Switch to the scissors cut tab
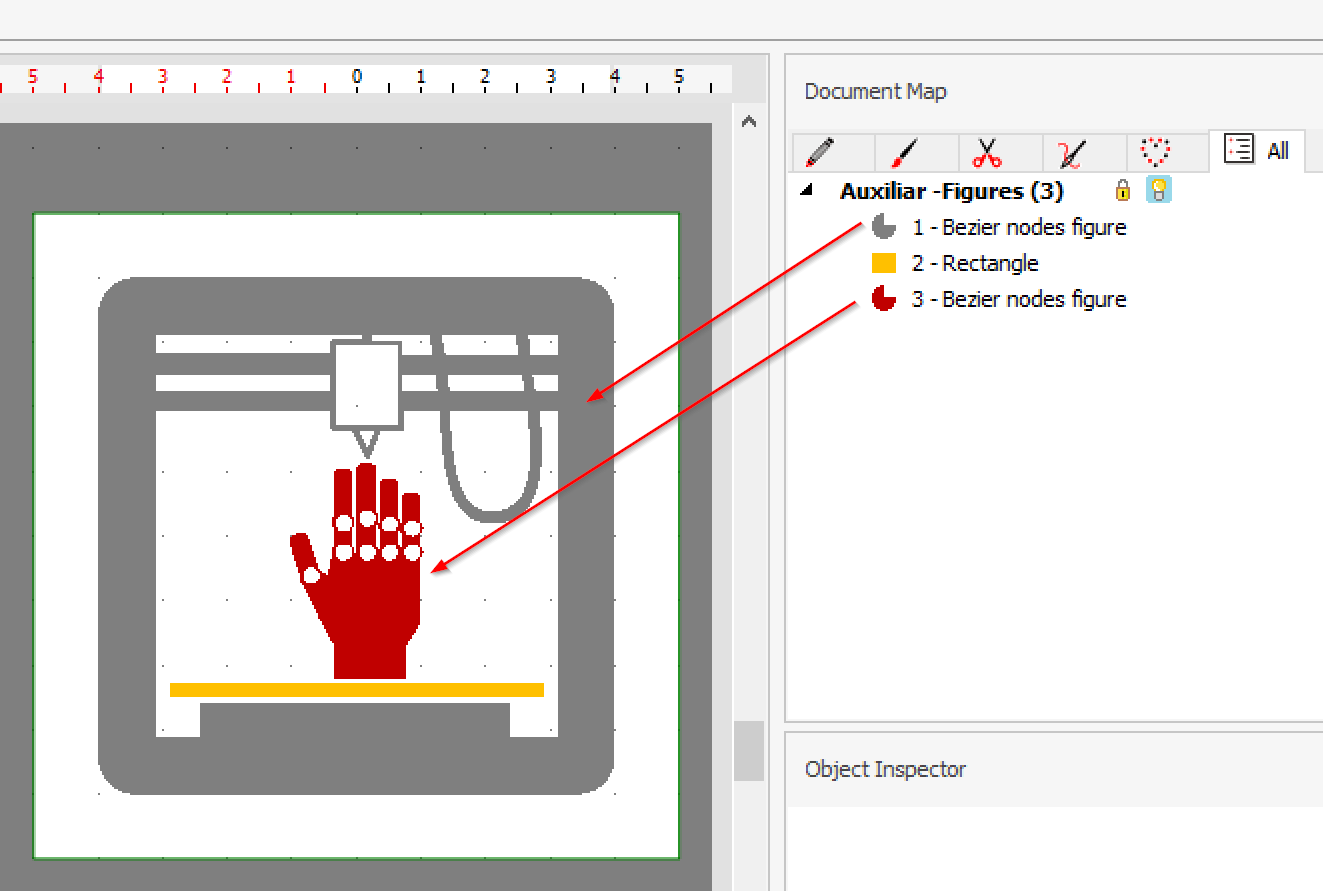This screenshot has width=1323, height=891. tap(987, 153)
